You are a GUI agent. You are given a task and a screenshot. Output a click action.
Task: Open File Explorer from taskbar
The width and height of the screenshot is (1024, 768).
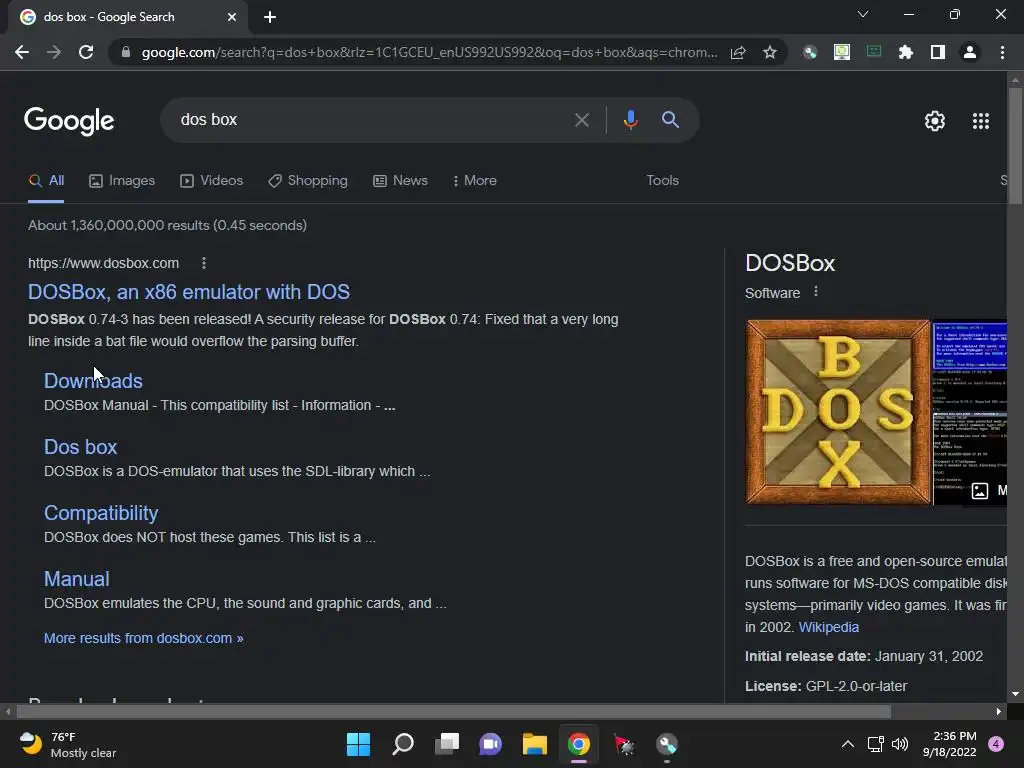[x=534, y=744]
